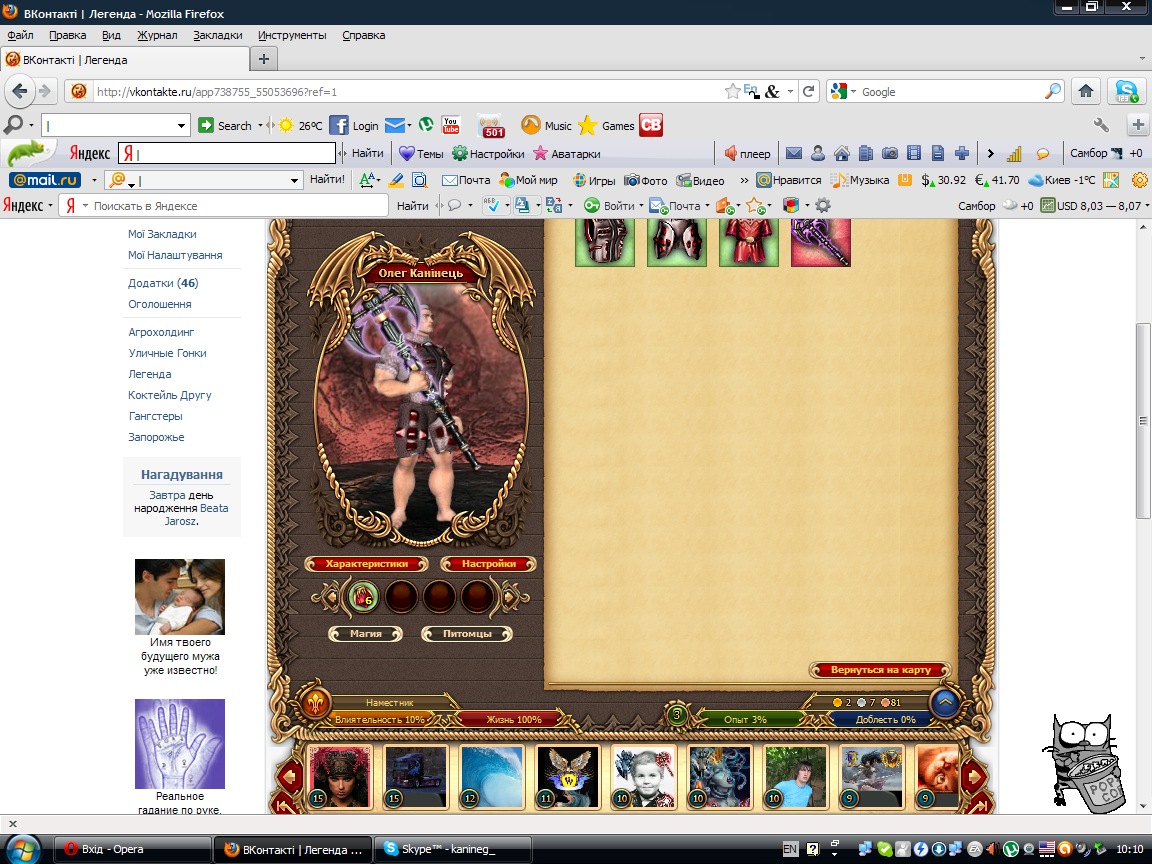Click the game's red Настройки button
This screenshot has width=1152, height=864.
(x=489, y=564)
